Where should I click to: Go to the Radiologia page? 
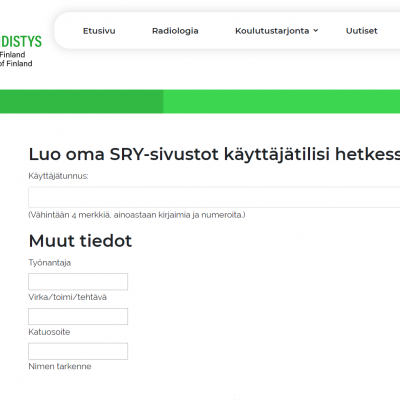[175, 31]
